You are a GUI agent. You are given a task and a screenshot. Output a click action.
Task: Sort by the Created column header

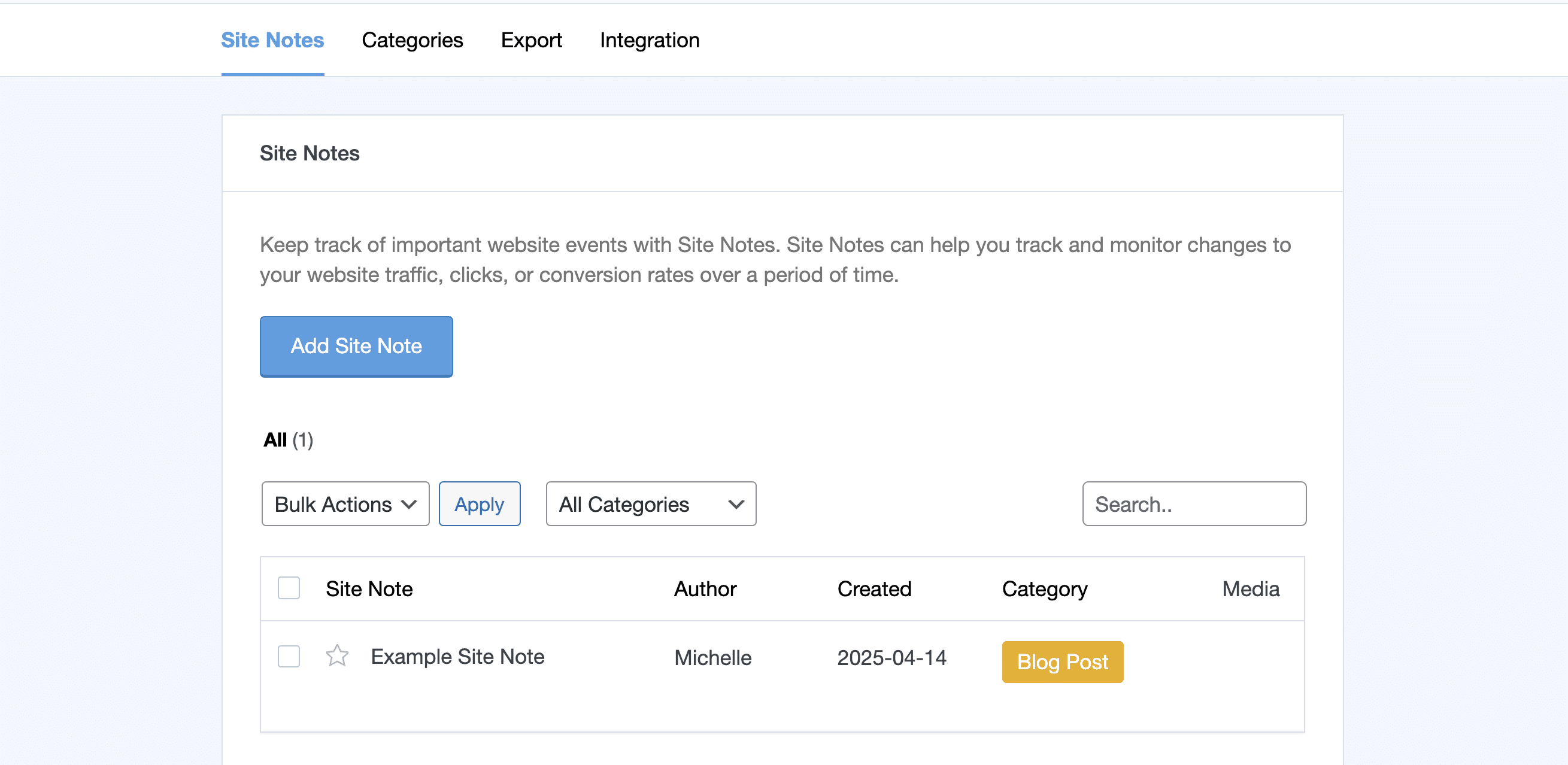pyautogui.click(x=874, y=588)
